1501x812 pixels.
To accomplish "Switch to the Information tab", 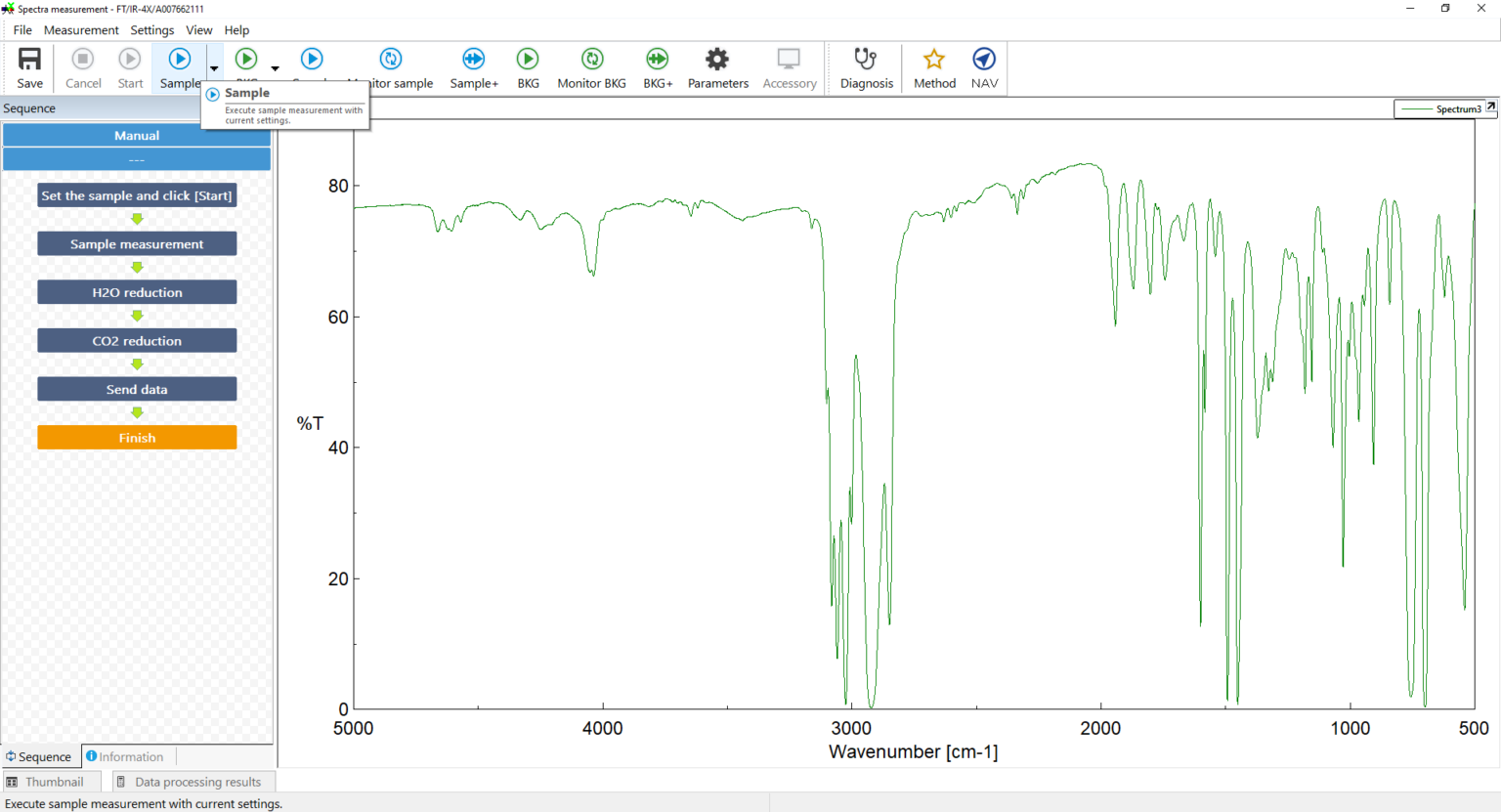I will click(x=126, y=756).
